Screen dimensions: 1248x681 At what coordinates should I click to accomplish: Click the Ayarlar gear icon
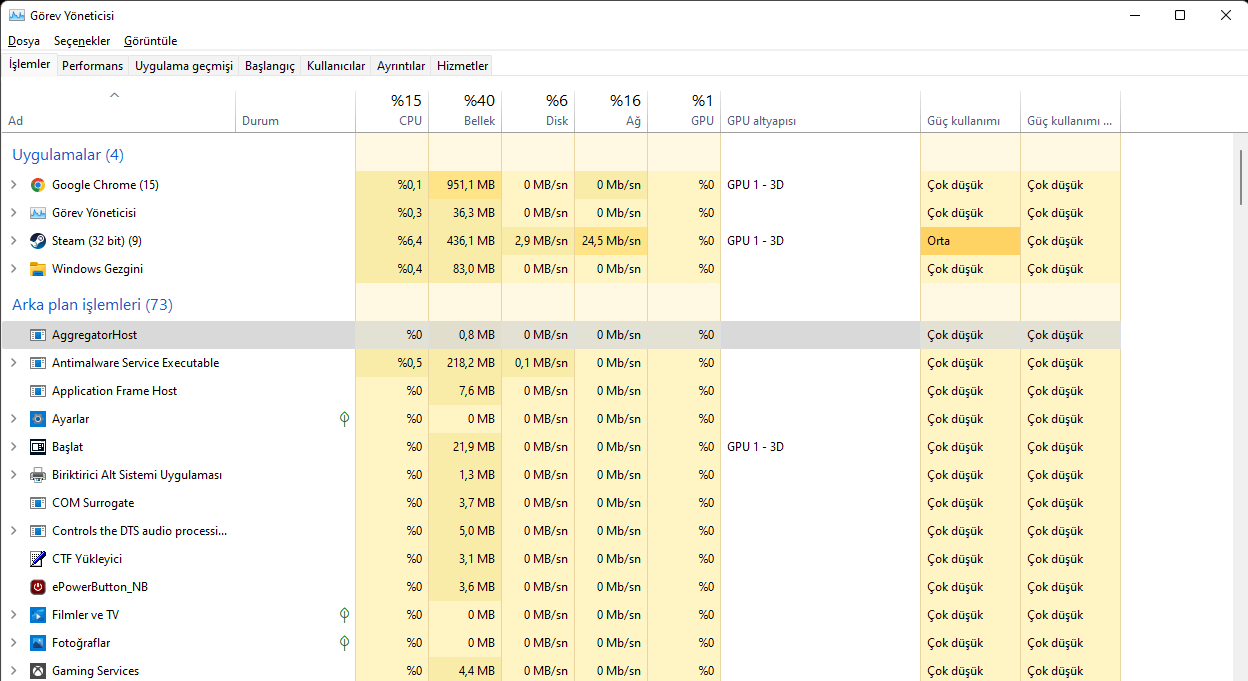coord(38,419)
